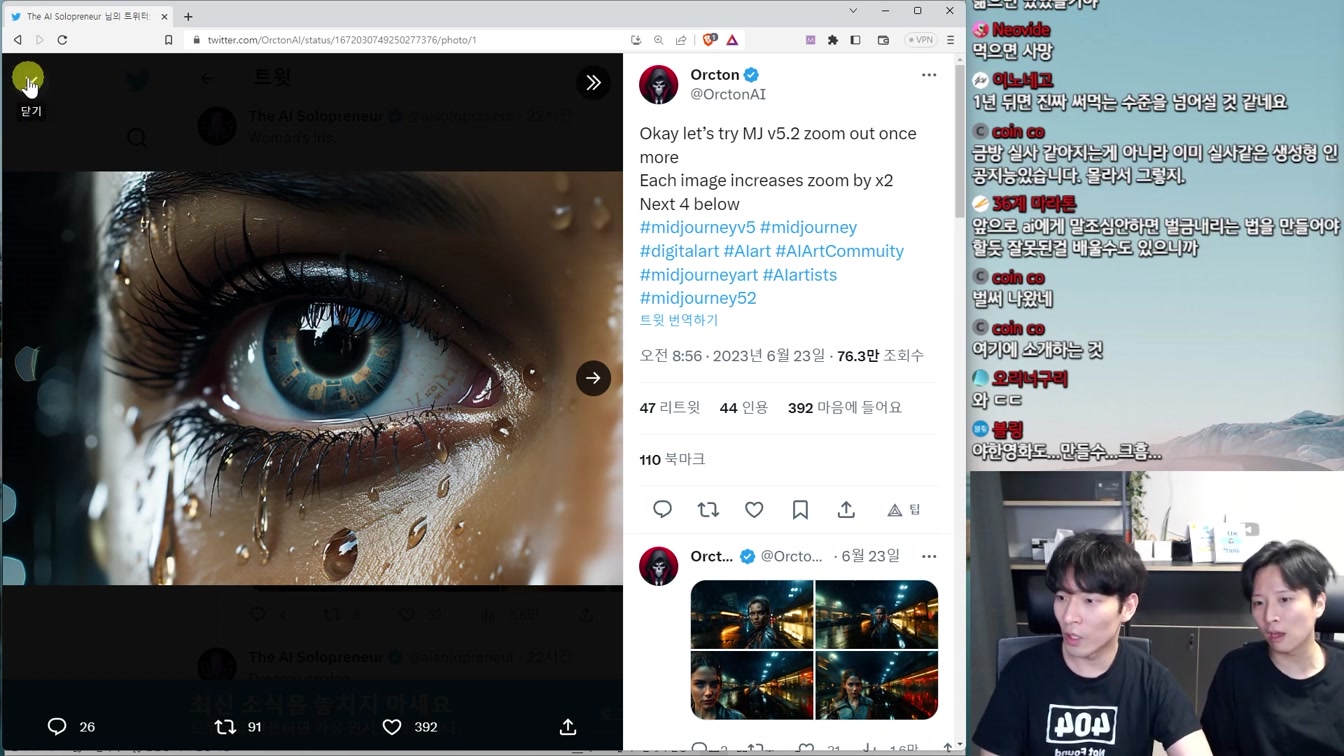Click the zoom magnifier icon in address bar
The width and height of the screenshot is (1344, 756).
659,40
